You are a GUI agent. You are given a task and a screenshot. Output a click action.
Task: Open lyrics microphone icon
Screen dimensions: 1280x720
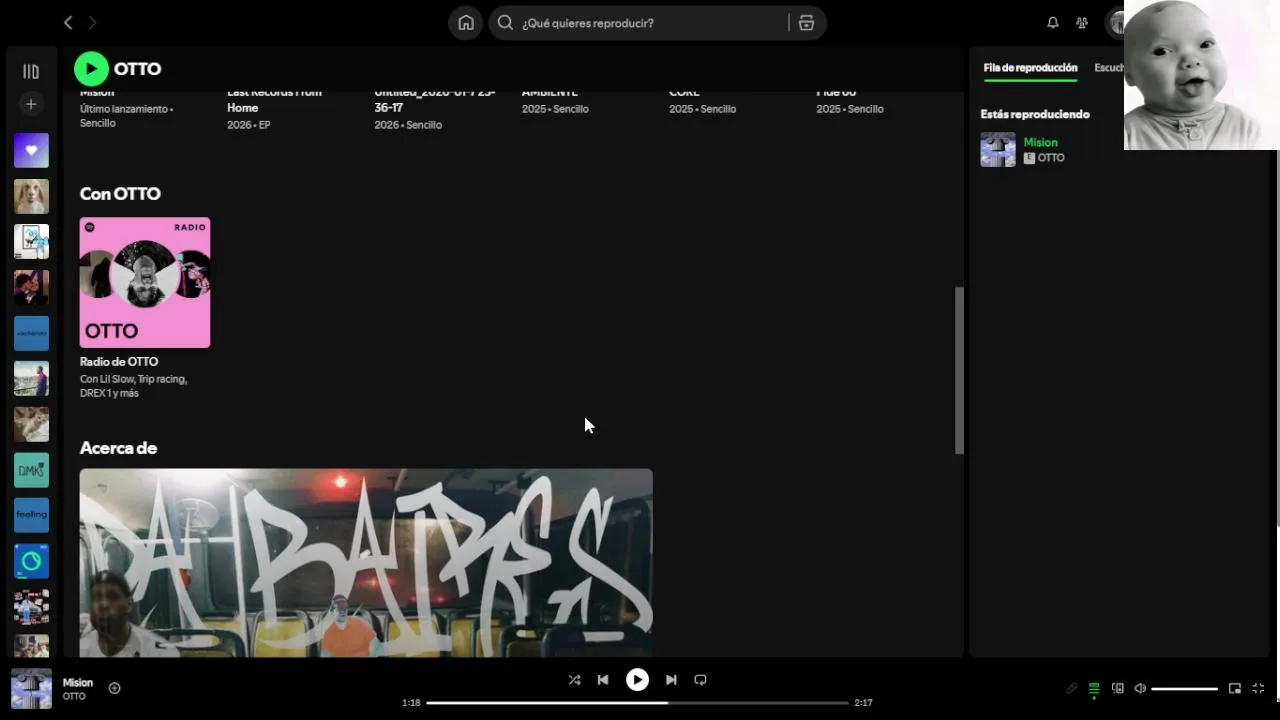1071,688
